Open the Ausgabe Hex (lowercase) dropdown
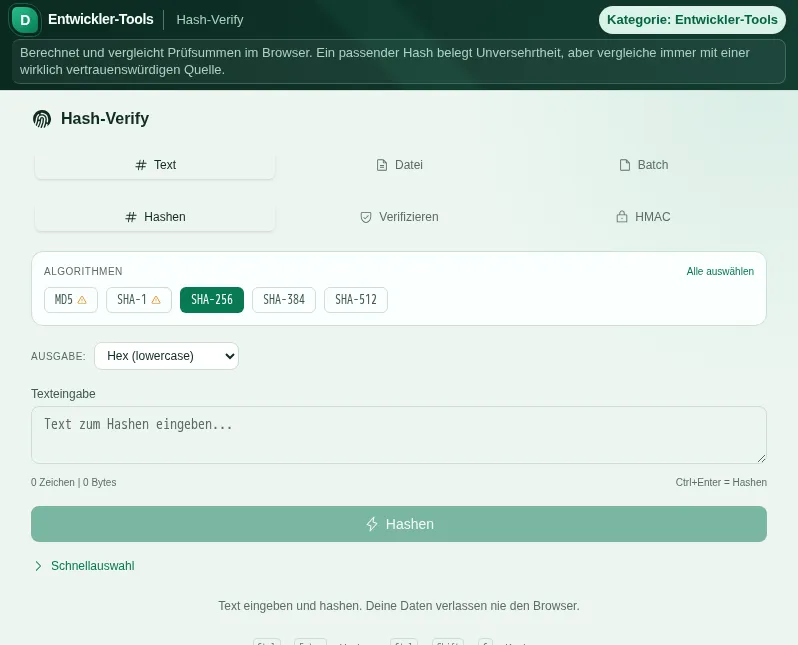798x645 pixels. pyautogui.click(x=166, y=356)
